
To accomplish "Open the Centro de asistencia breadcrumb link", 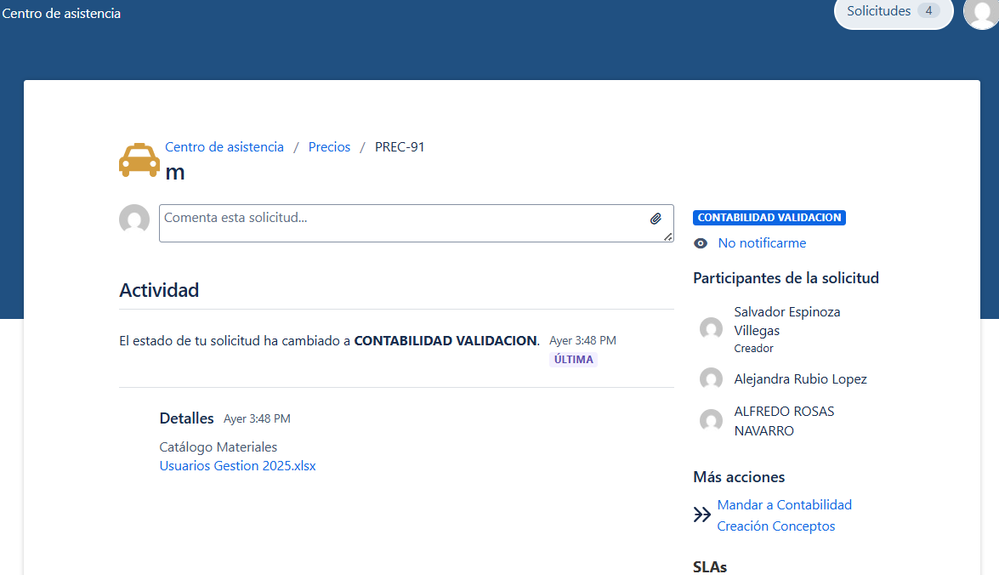I will pos(224,147).
